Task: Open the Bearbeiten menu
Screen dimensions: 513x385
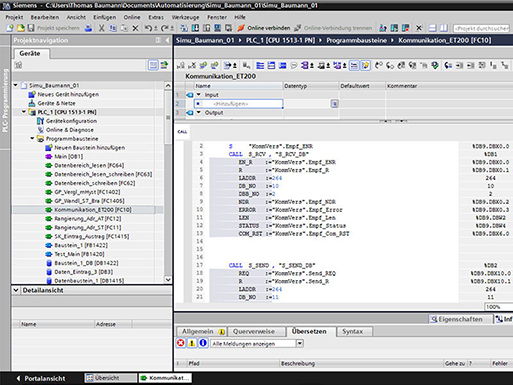Action: pos(45,17)
